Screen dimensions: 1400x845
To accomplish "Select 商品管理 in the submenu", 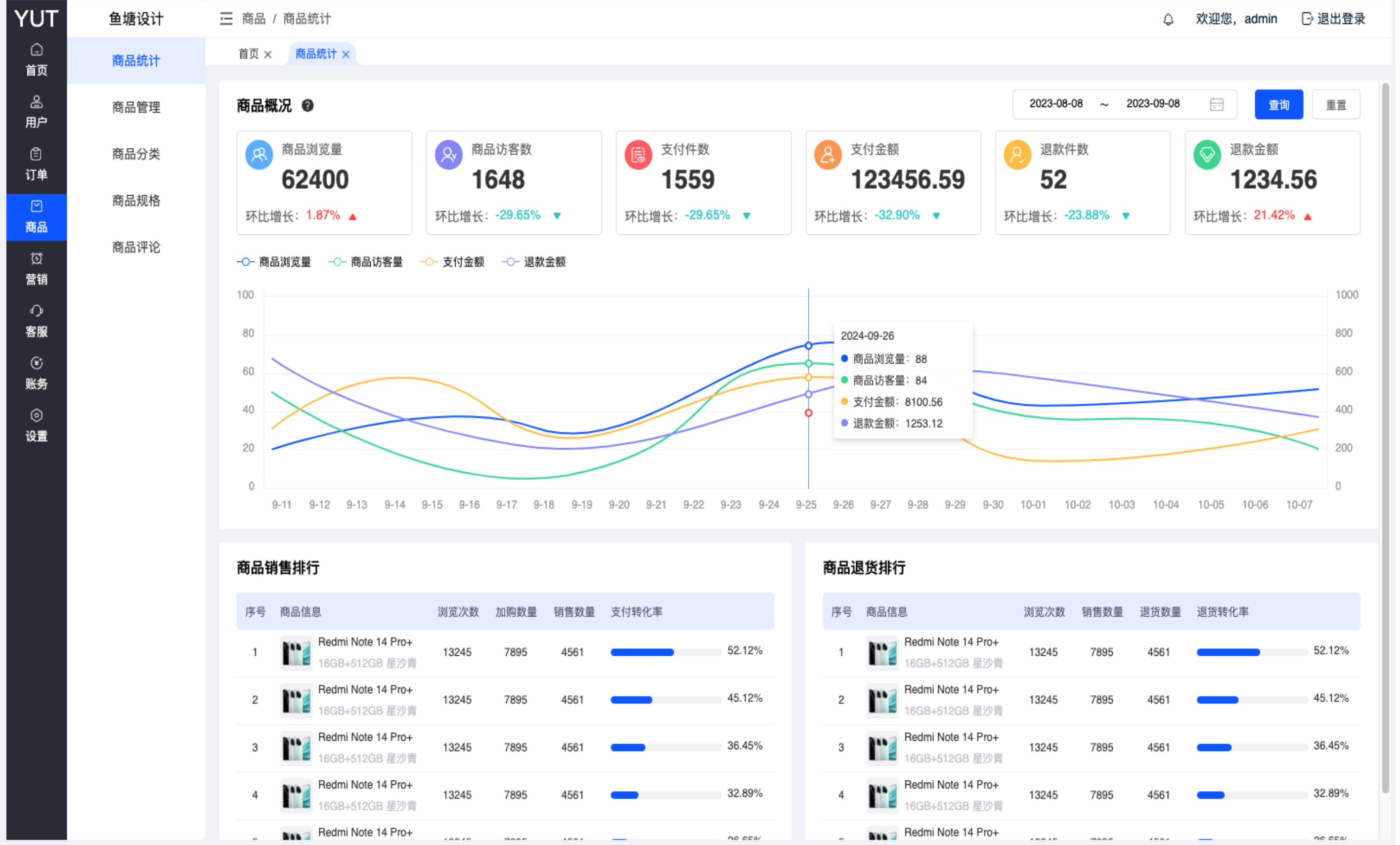I will (x=136, y=107).
